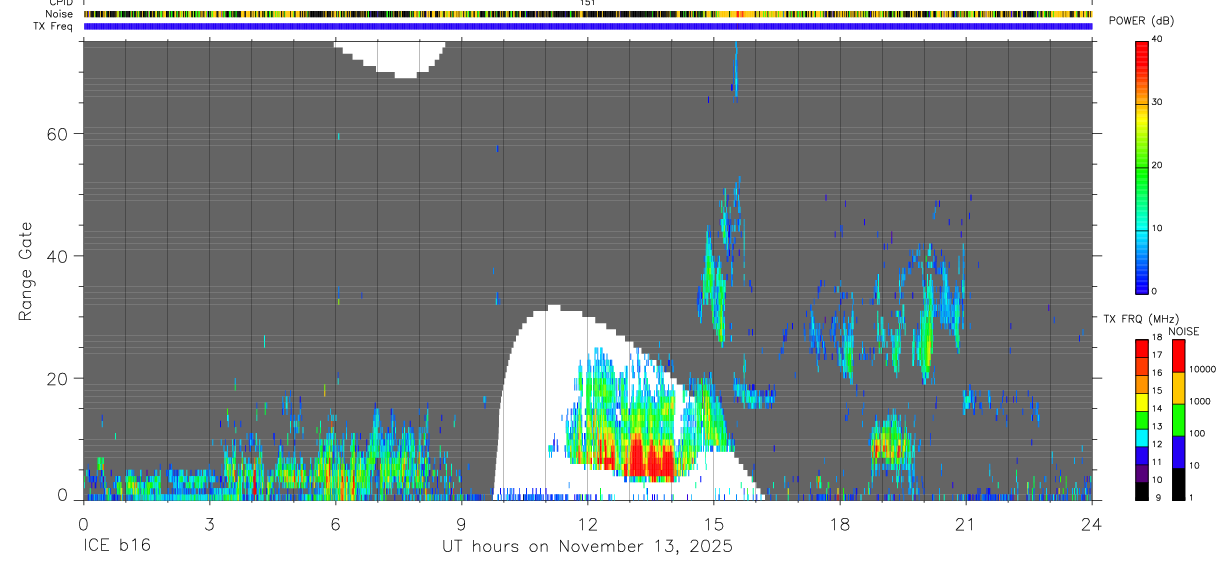Click the 1000 NOISE scale label

click(x=1199, y=401)
